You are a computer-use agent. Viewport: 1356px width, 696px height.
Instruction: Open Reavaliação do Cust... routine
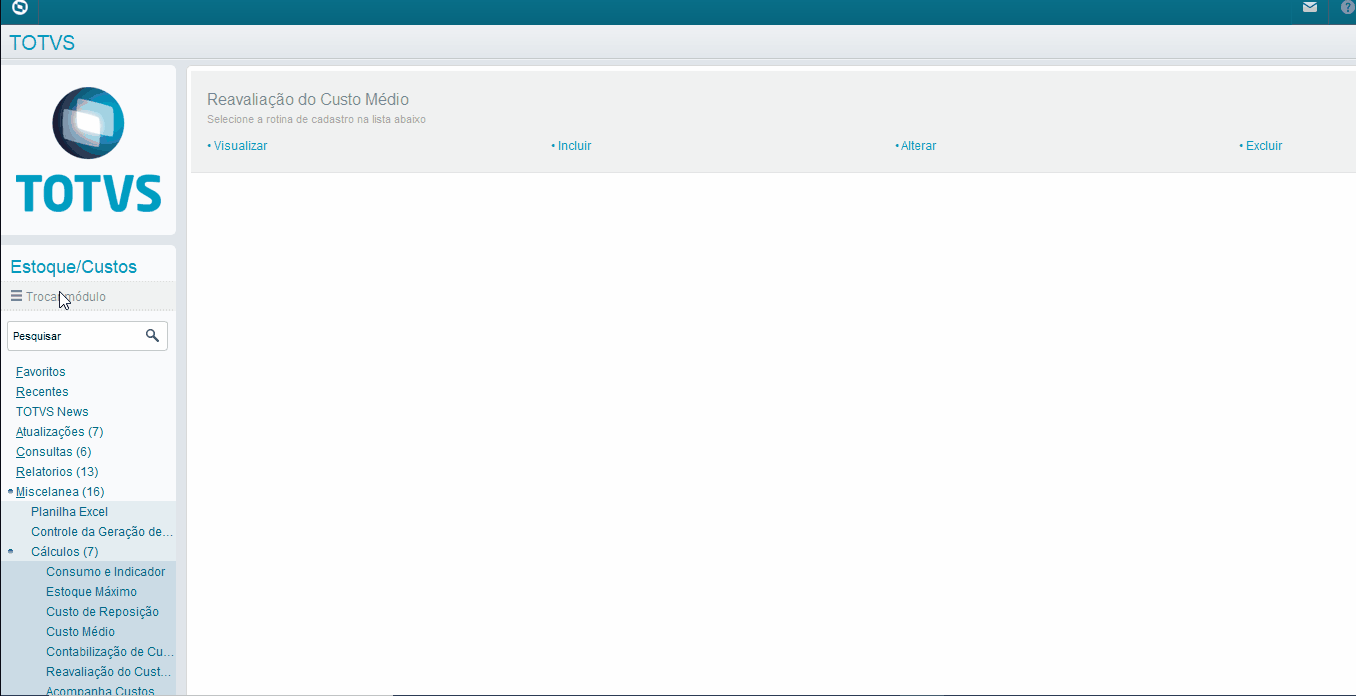click(x=109, y=672)
